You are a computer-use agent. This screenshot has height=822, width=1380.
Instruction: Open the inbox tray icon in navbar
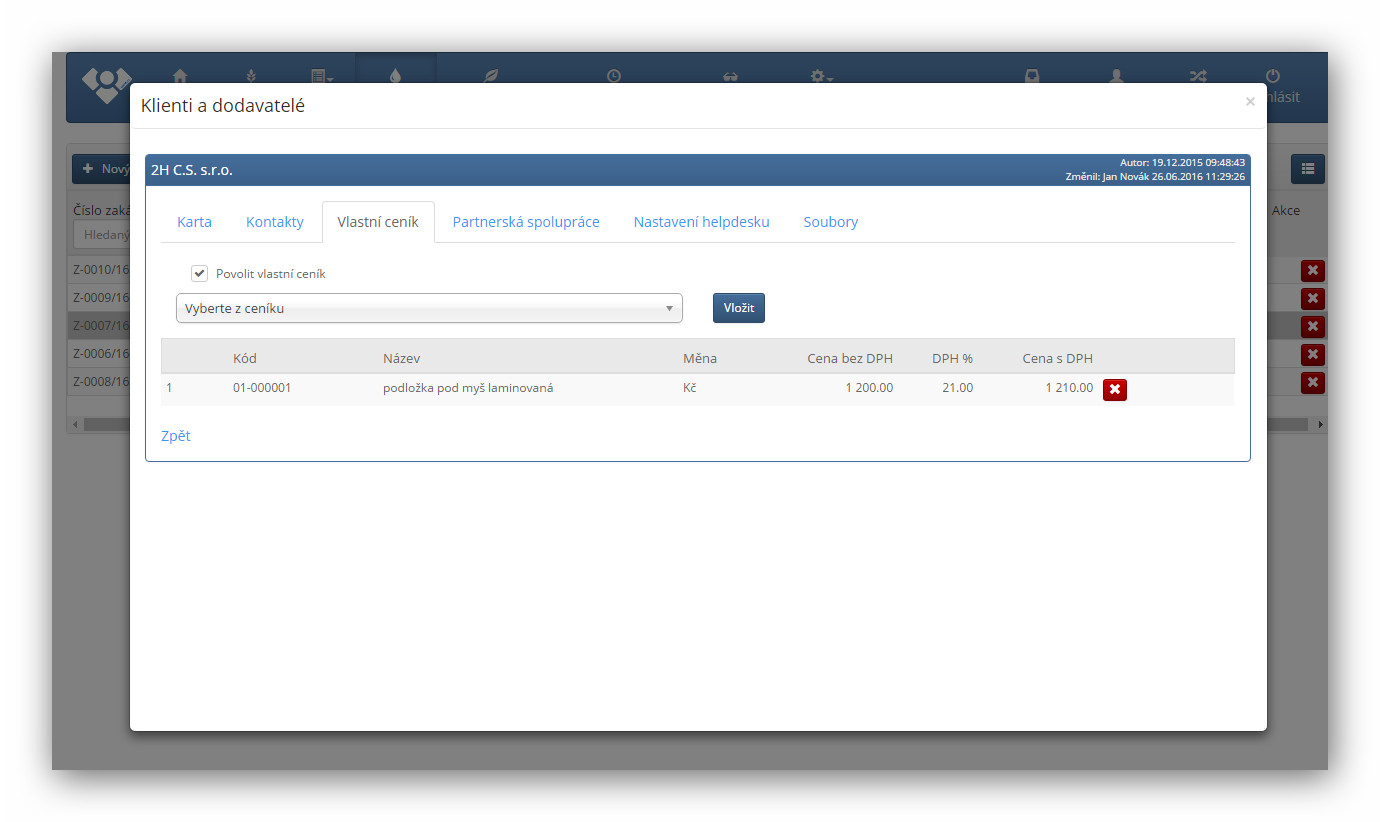point(1032,75)
